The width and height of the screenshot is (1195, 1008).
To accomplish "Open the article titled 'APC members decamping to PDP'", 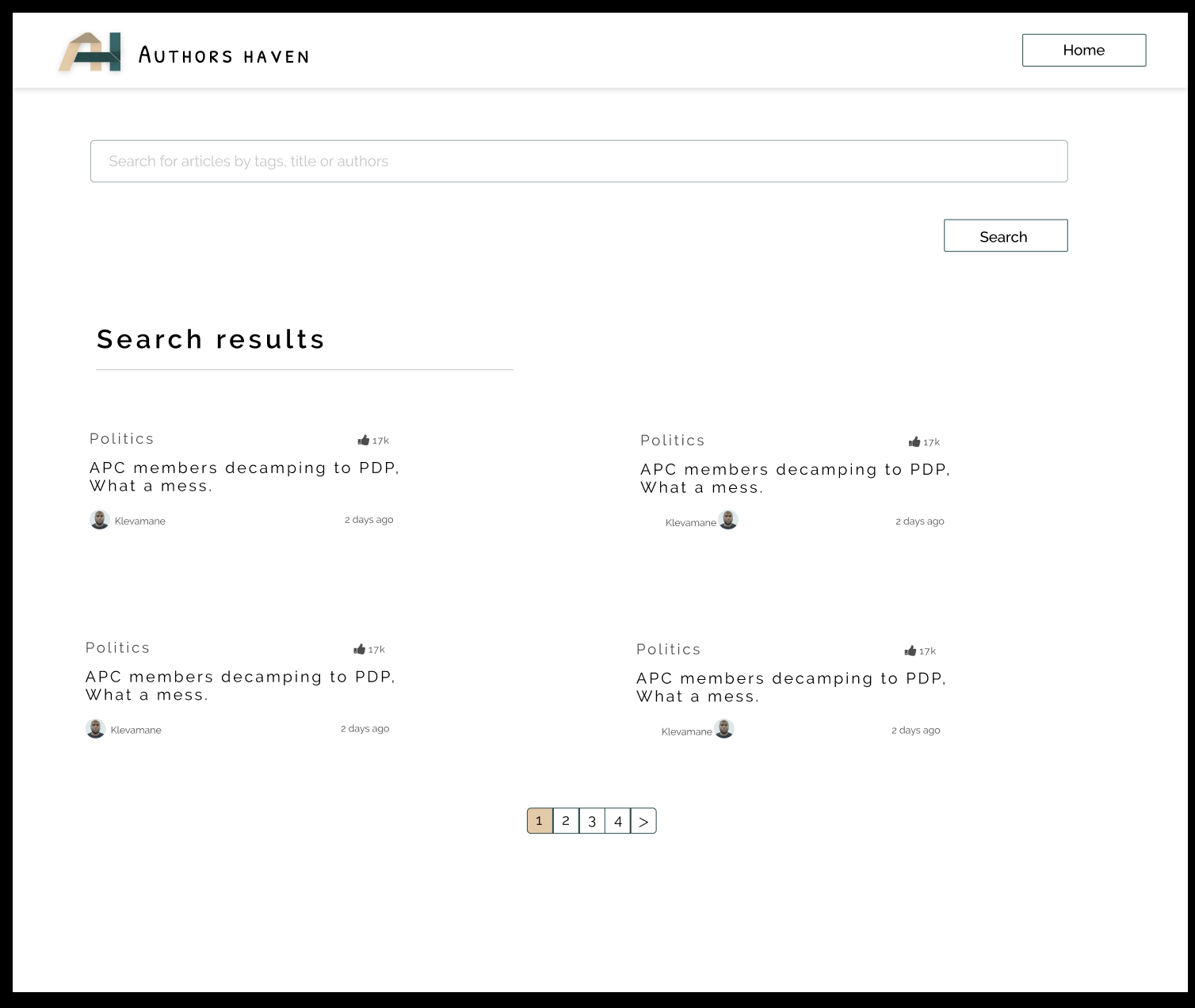I will 244,476.
